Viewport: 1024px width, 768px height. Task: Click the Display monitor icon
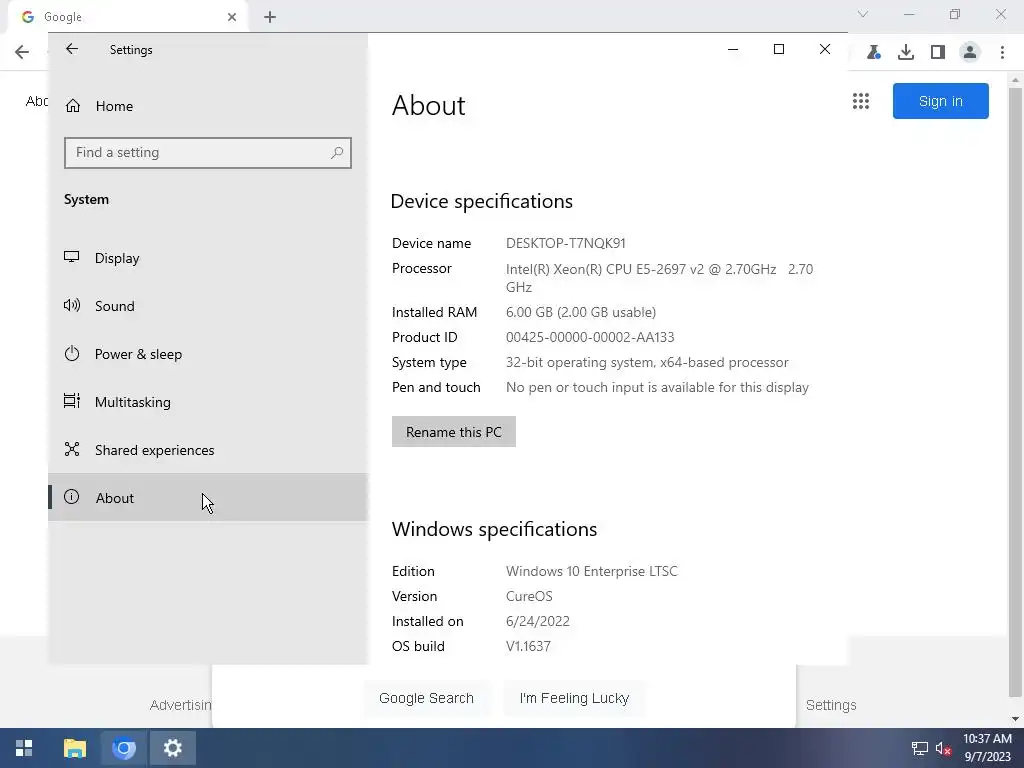click(x=72, y=257)
